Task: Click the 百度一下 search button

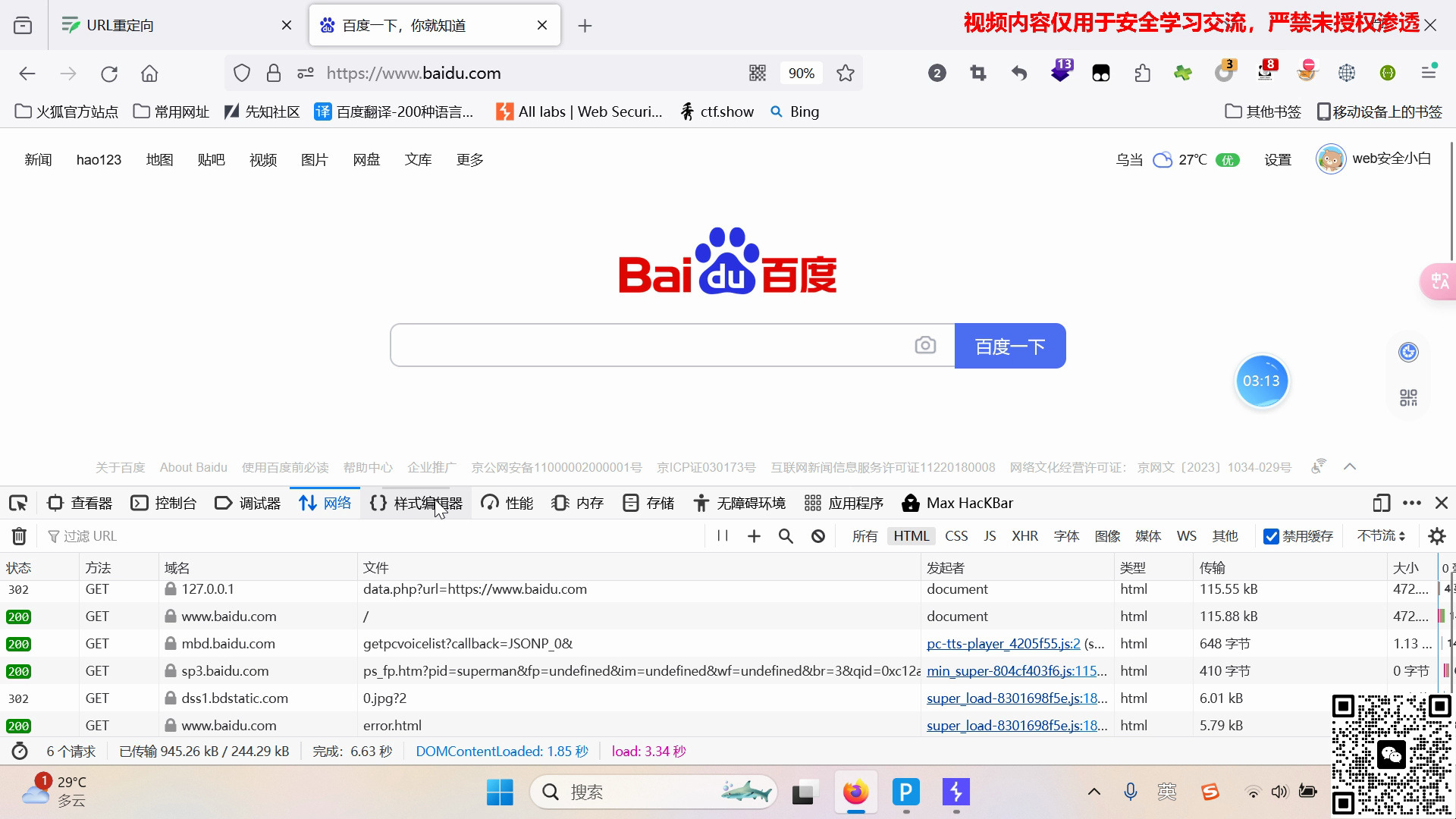Action: point(1010,347)
